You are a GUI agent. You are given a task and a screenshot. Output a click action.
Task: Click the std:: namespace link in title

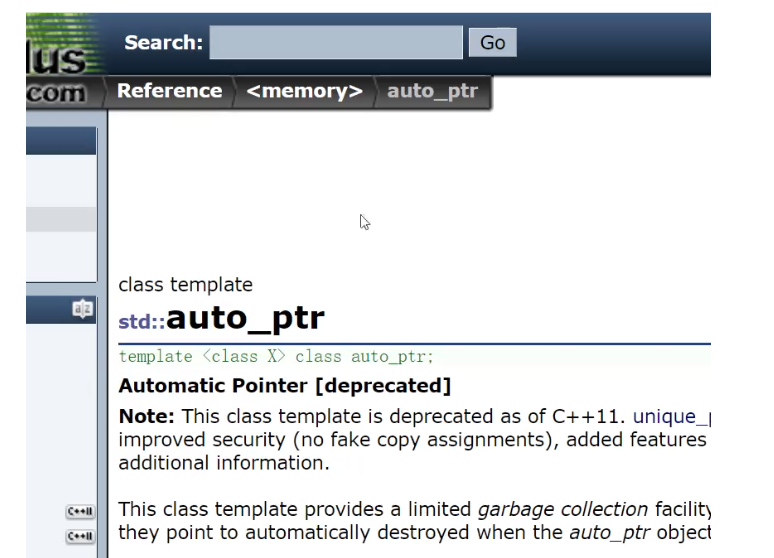(x=142, y=322)
